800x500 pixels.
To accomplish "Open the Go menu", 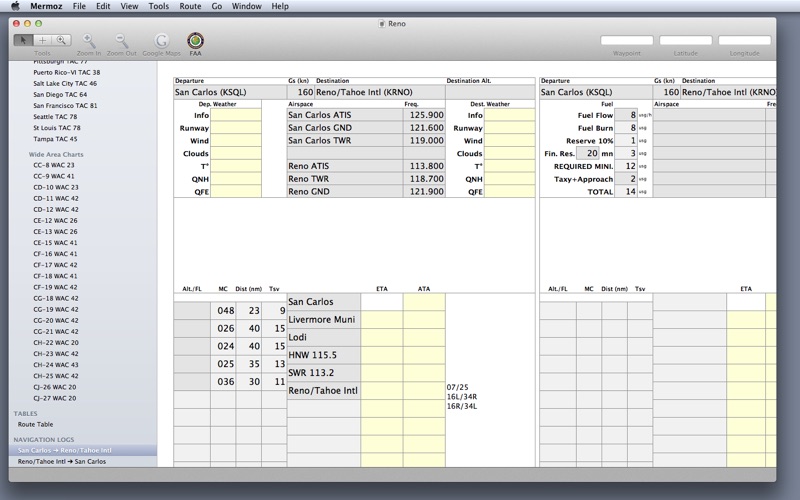I will (217, 6).
